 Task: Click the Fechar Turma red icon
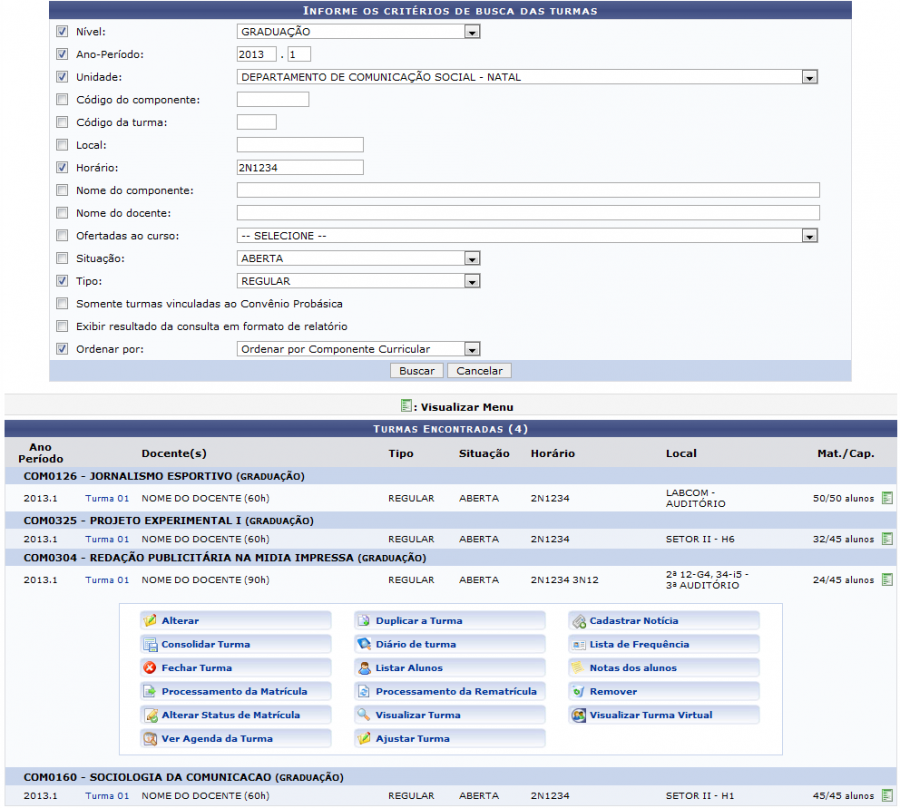pyautogui.click(x=150, y=668)
